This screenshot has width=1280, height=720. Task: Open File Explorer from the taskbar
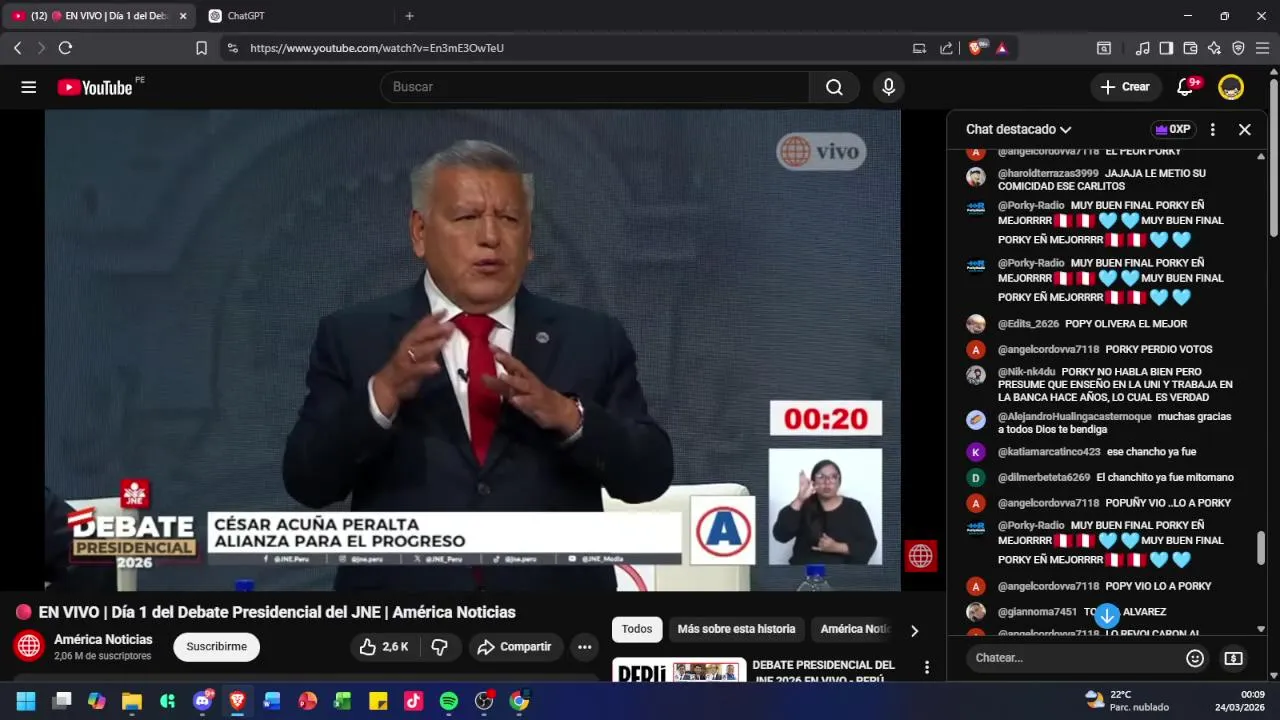131,701
